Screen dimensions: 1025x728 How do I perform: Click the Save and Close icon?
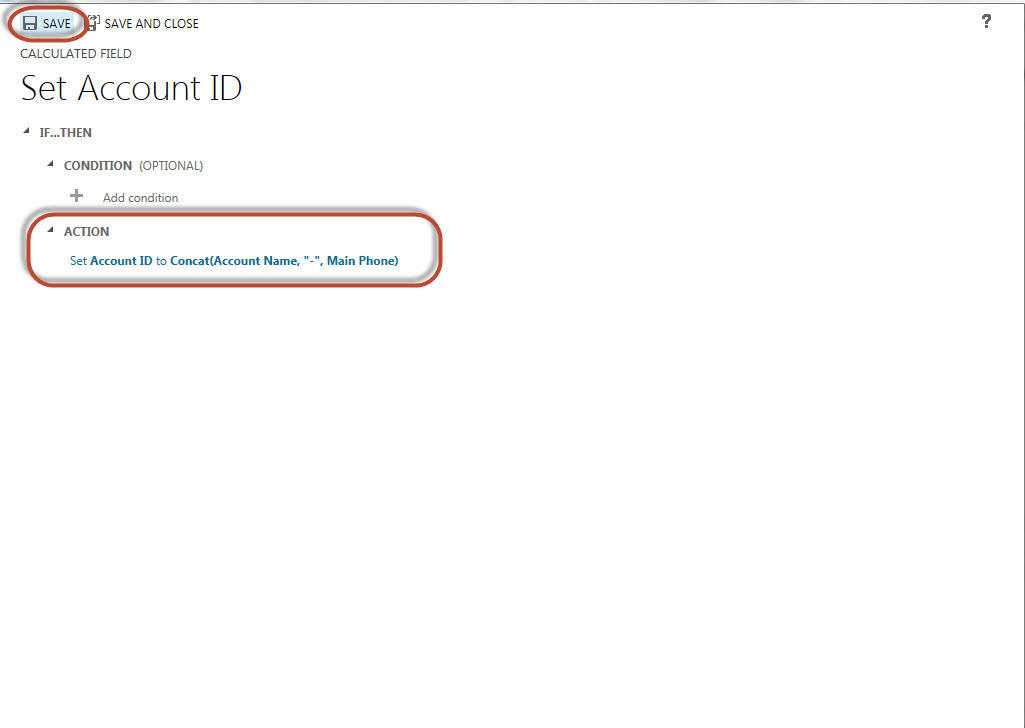(93, 23)
